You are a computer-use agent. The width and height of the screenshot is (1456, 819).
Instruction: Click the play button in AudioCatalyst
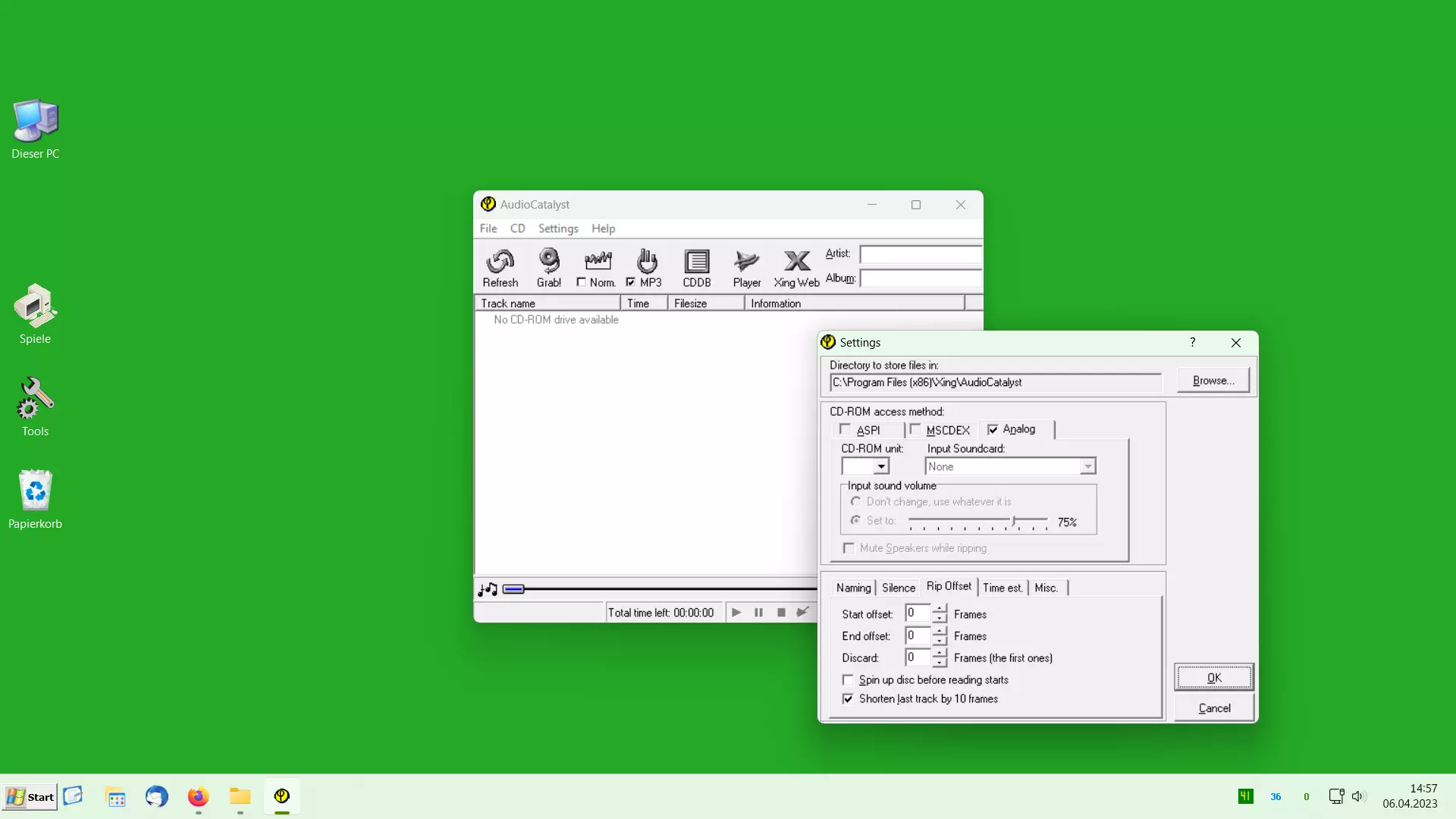(x=736, y=612)
